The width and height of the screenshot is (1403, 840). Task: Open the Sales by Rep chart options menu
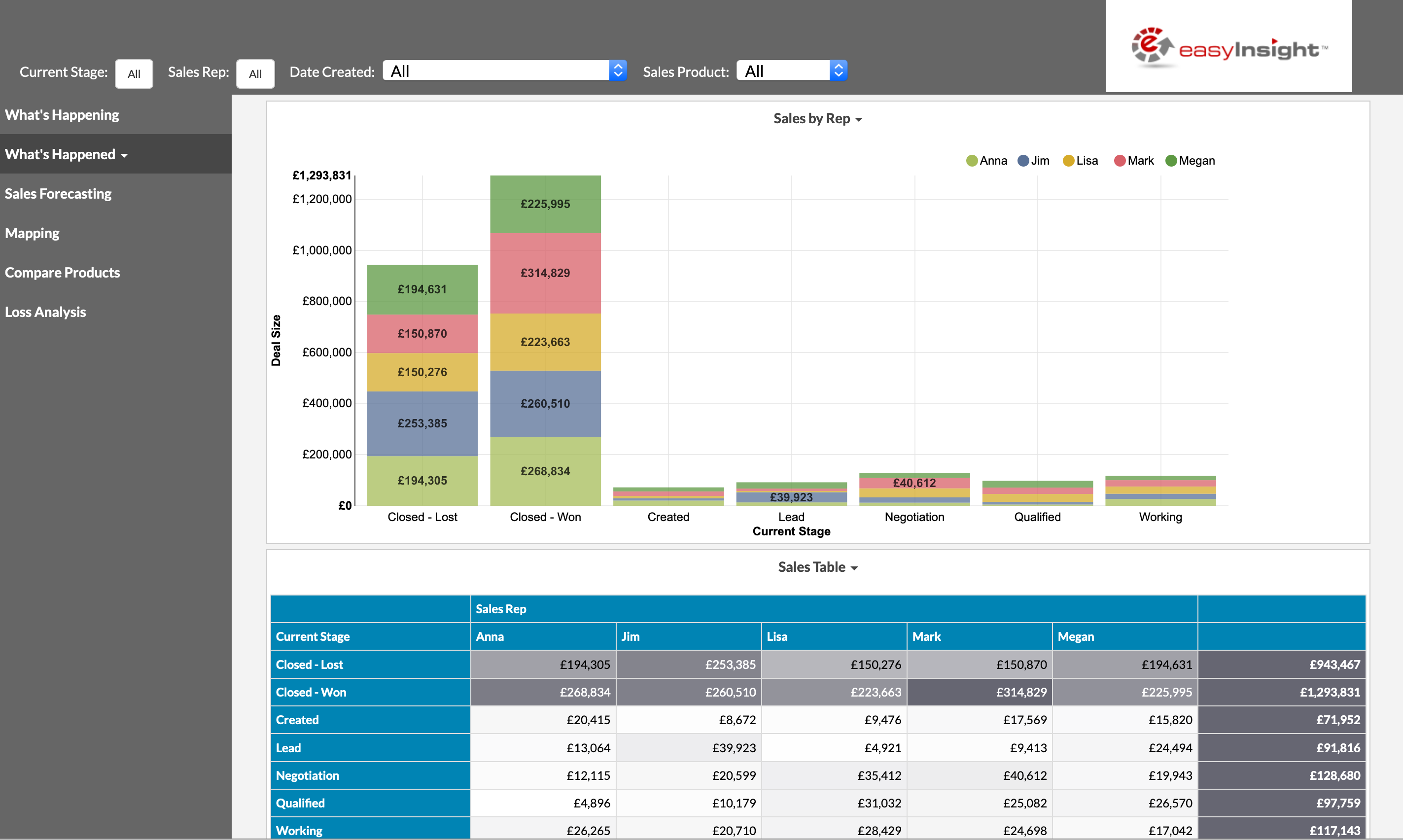[x=860, y=119]
